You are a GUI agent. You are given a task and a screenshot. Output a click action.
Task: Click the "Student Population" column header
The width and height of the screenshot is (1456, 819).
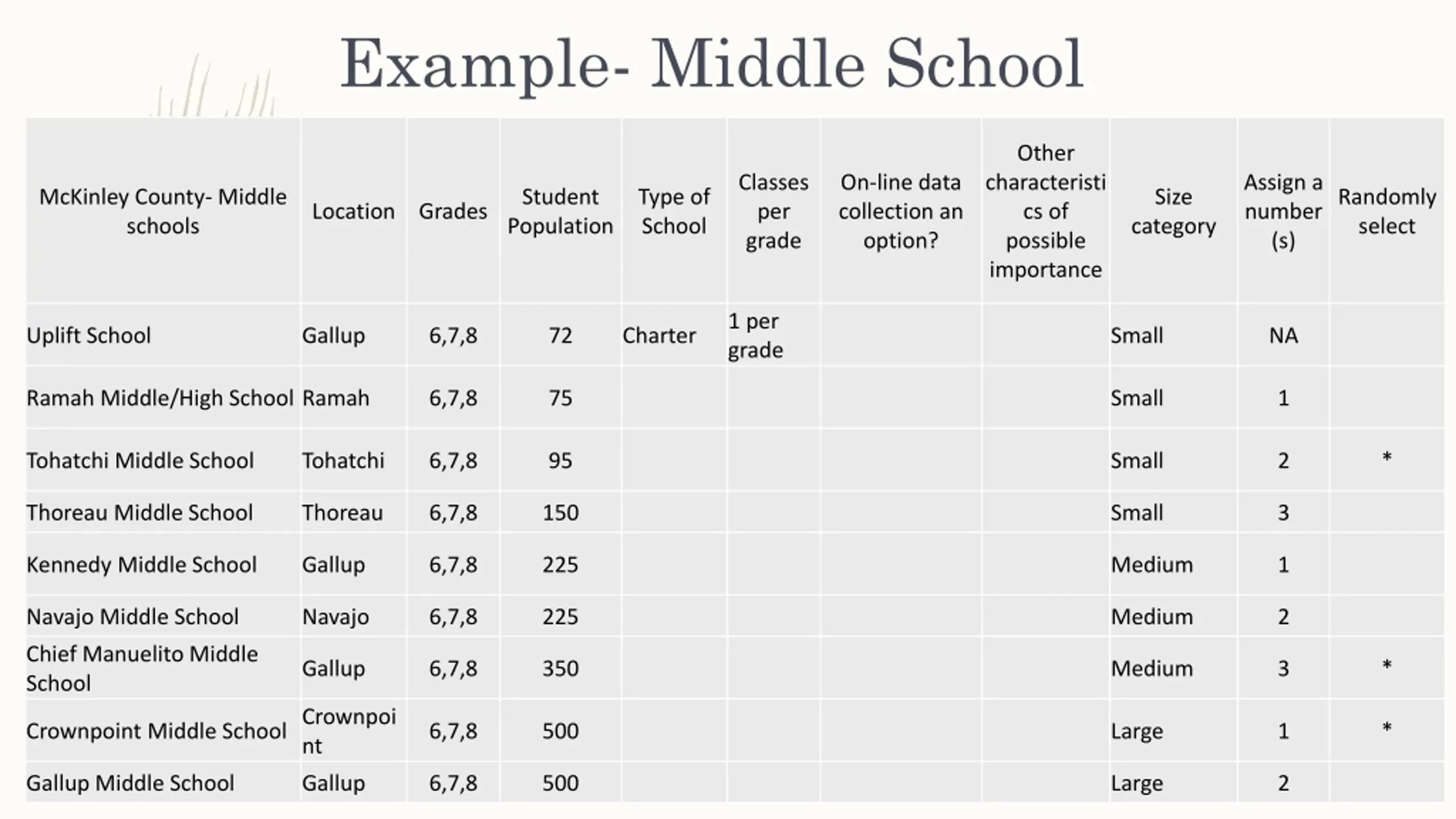pos(560,211)
